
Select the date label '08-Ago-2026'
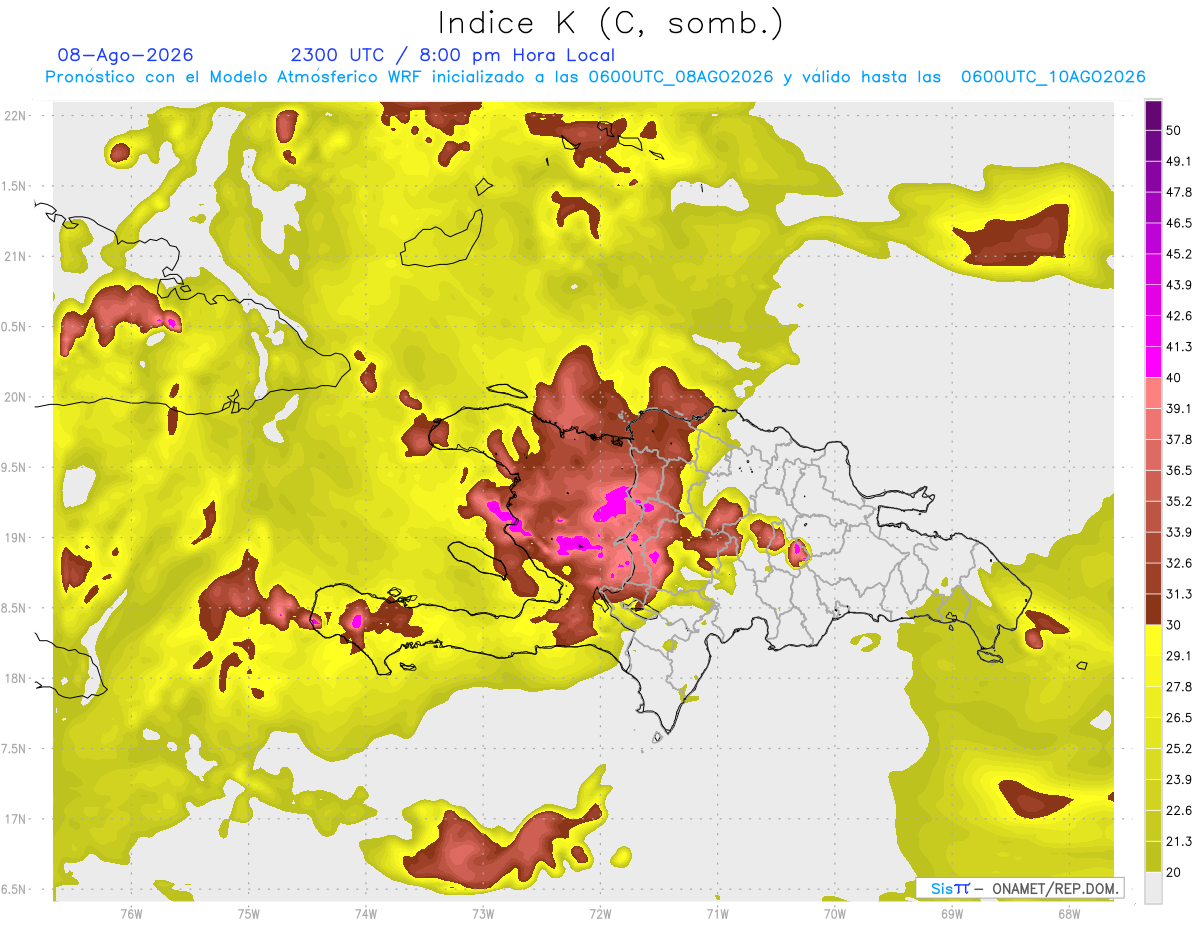pos(126,55)
